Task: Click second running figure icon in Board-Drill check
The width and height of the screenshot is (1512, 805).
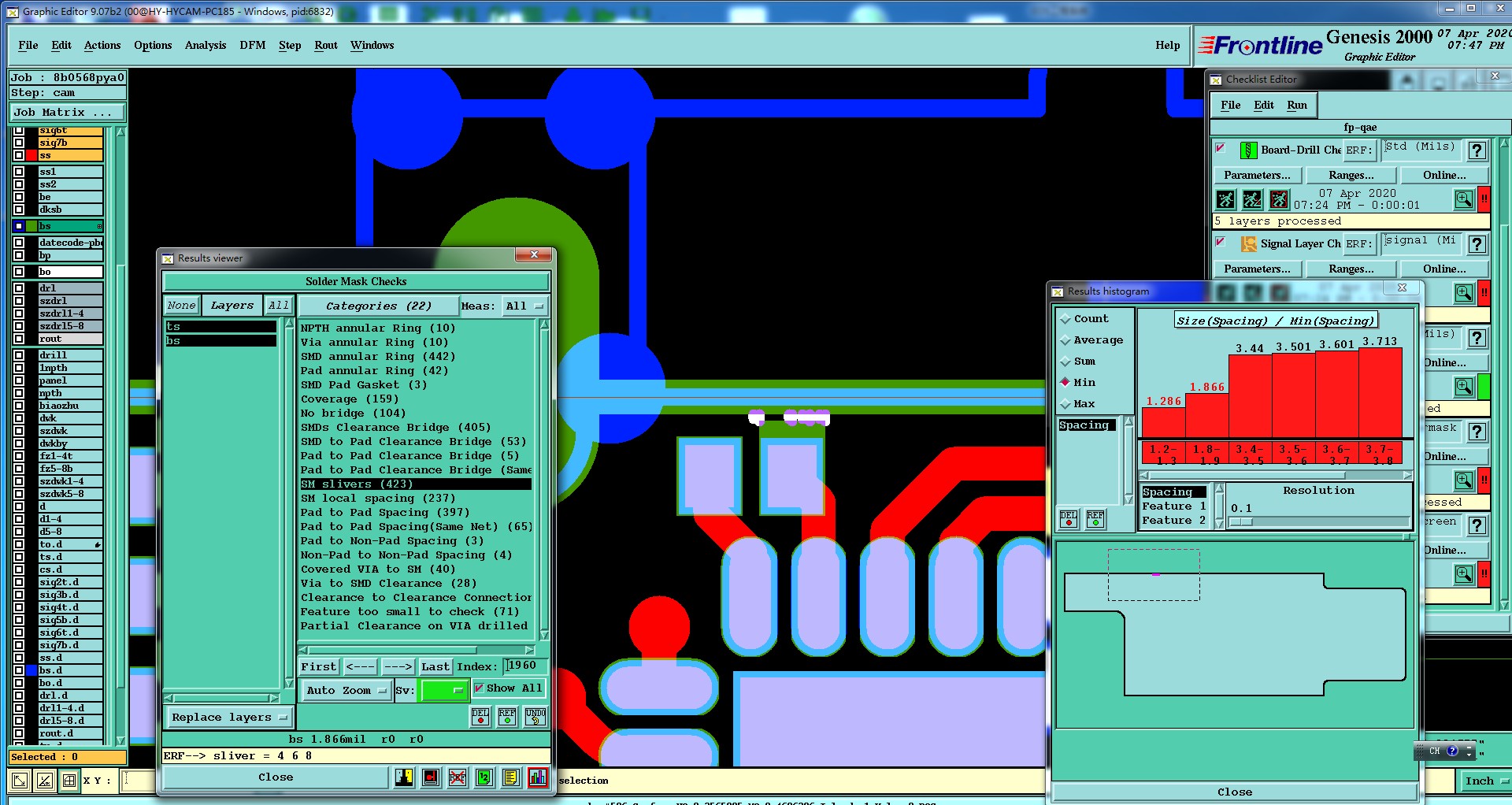Action: (x=1252, y=199)
